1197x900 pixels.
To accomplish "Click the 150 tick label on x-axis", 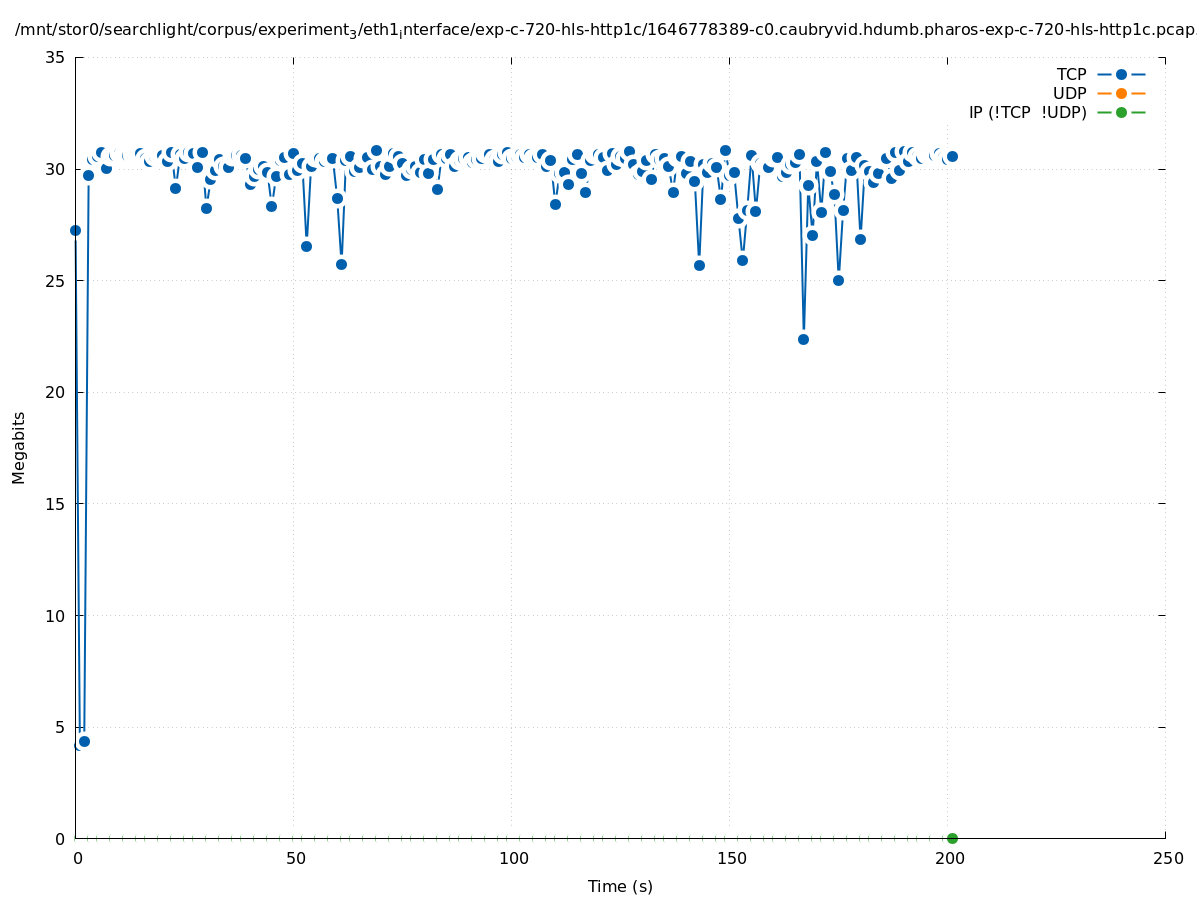I will (x=731, y=858).
